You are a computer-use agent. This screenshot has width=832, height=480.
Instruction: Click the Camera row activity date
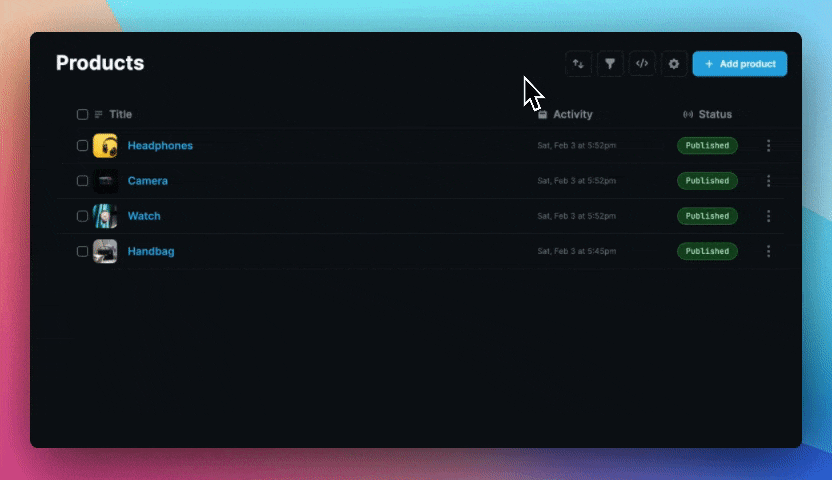click(577, 181)
